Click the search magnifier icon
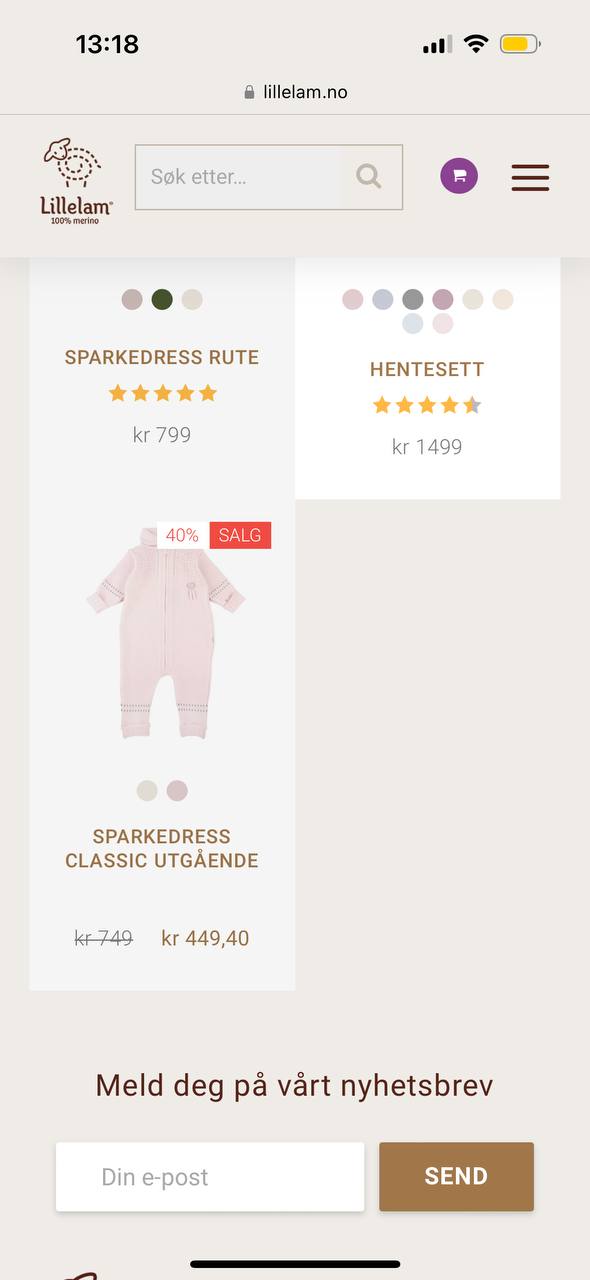The width and height of the screenshot is (590, 1280). (x=369, y=177)
